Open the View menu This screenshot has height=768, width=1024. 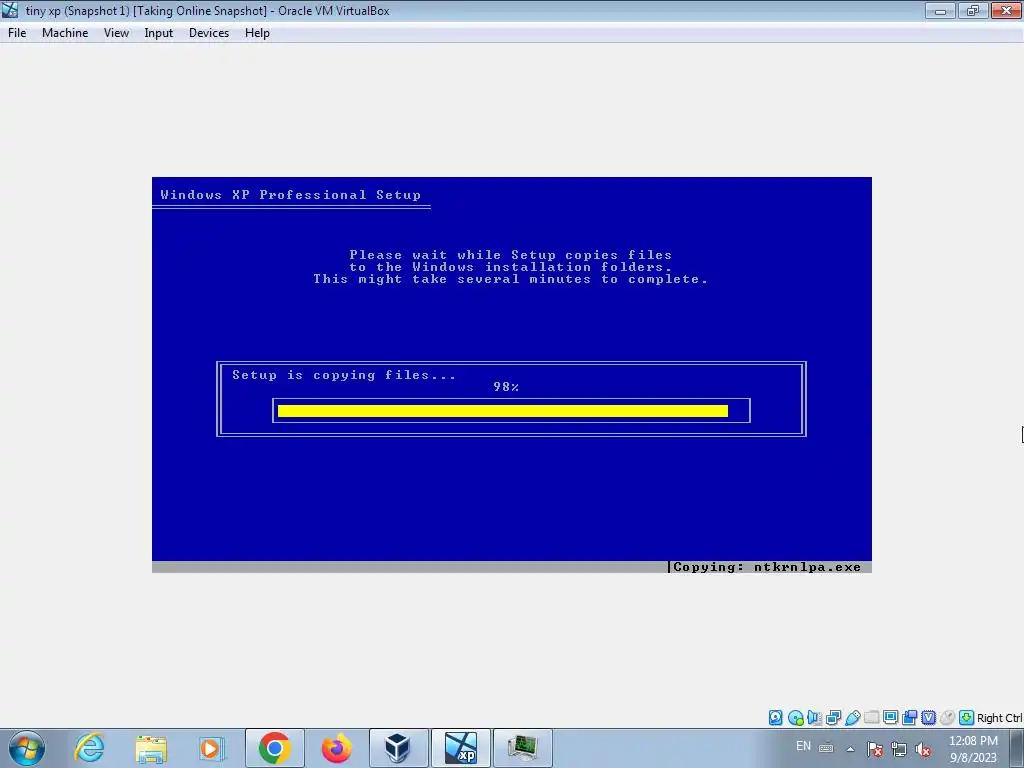click(x=116, y=33)
